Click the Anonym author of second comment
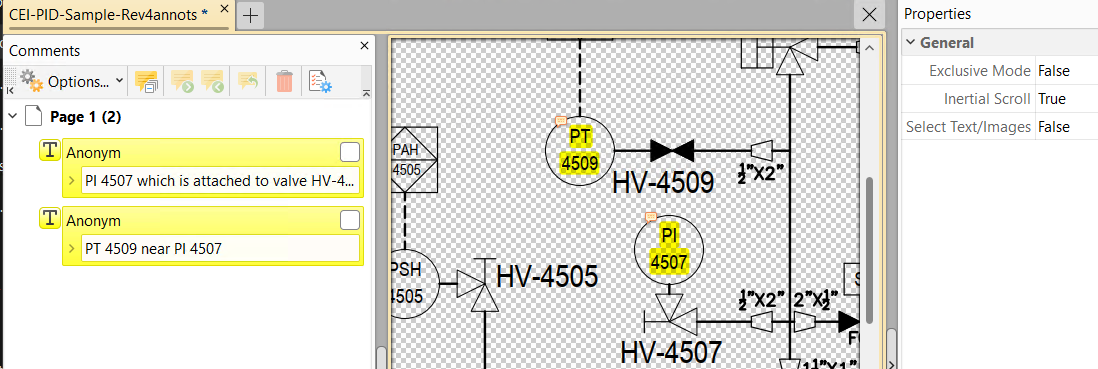The image size is (1098, 369). point(94,221)
